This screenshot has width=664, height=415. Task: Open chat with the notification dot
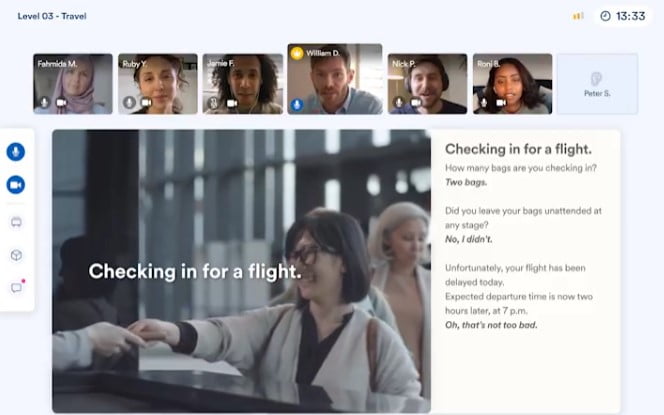coord(16,288)
